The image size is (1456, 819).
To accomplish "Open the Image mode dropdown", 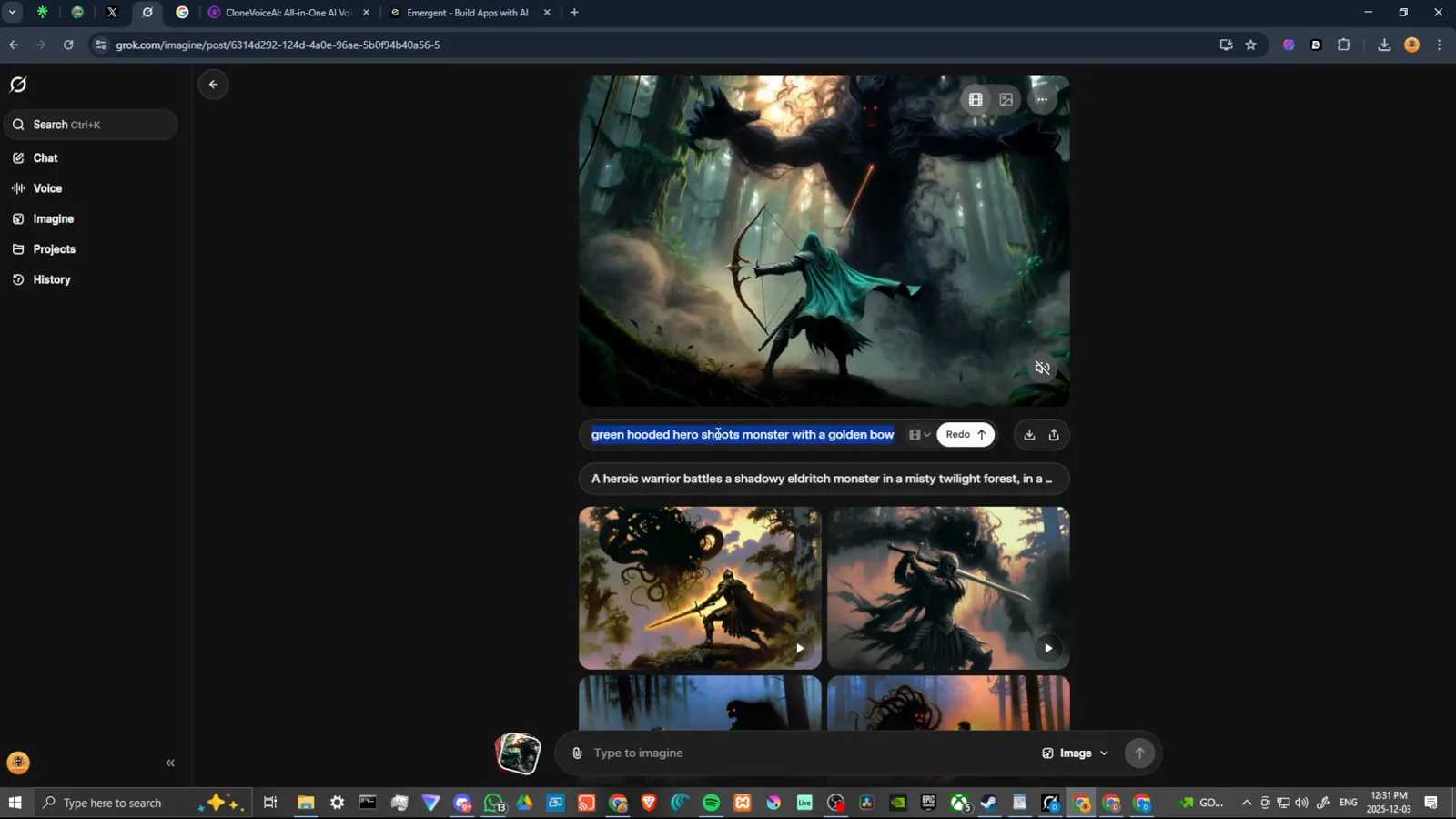I will pos(1076,753).
